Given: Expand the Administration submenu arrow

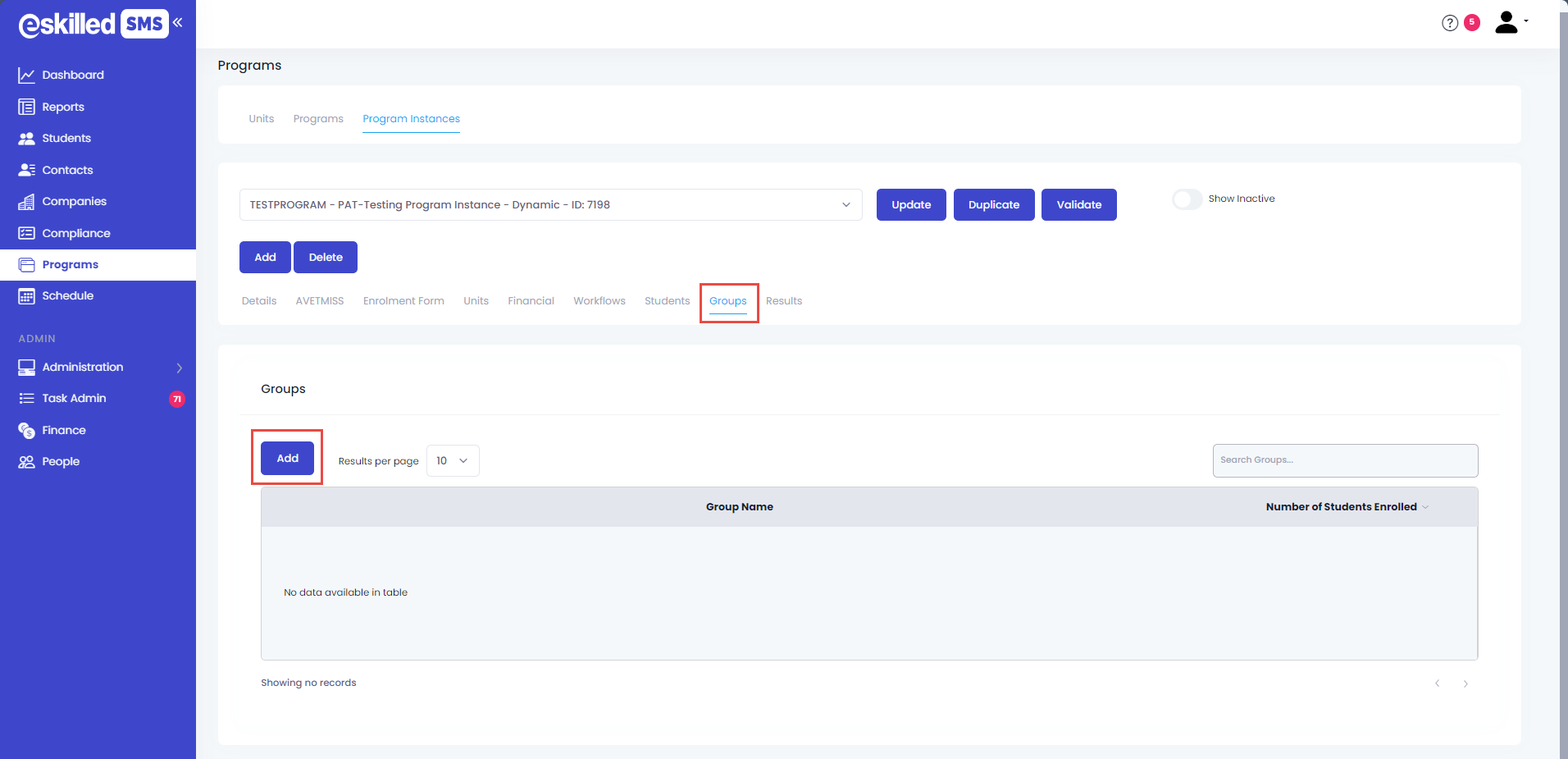Looking at the screenshot, I should coord(179,368).
